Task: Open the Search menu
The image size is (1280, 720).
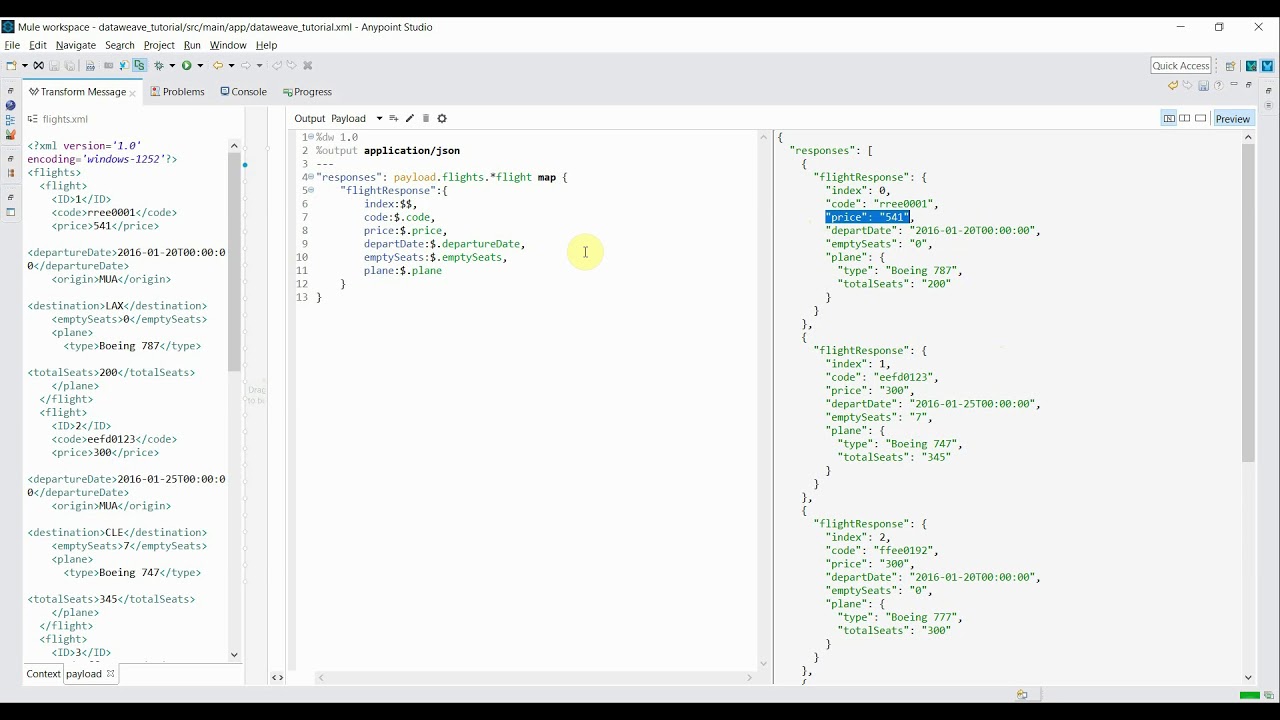Action: tap(120, 45)
